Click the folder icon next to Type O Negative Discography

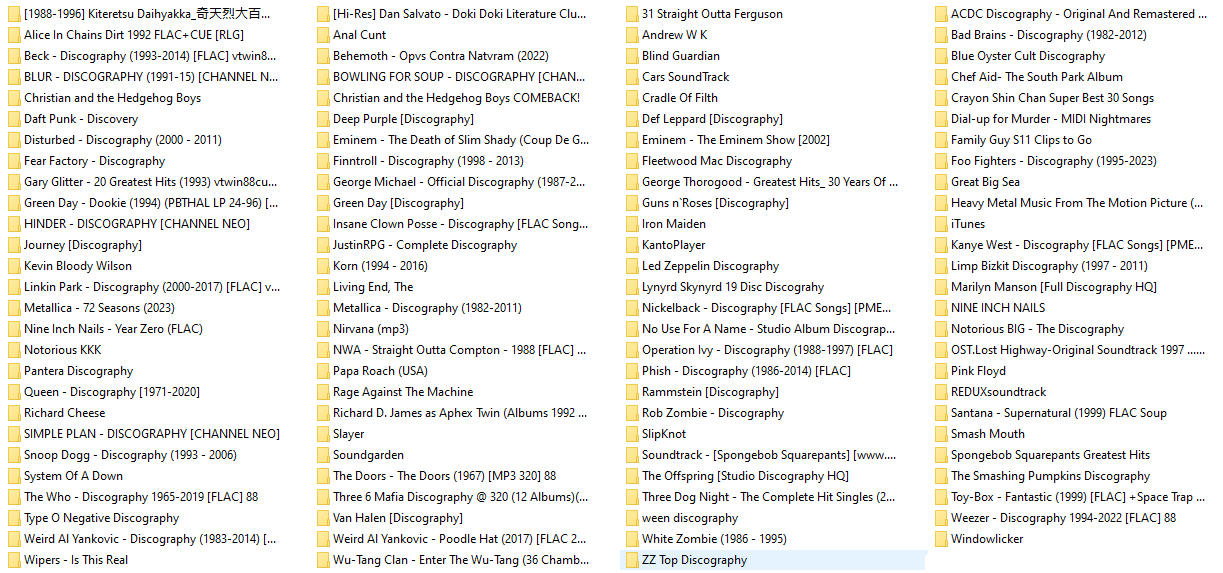pos(13,518)
